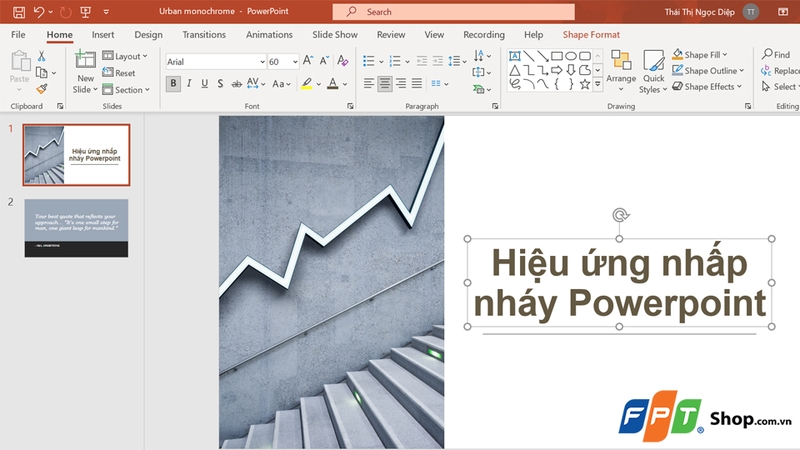Decrease font size with small A icon
This screenshot has height=450, width=800.
click(324, 61)
